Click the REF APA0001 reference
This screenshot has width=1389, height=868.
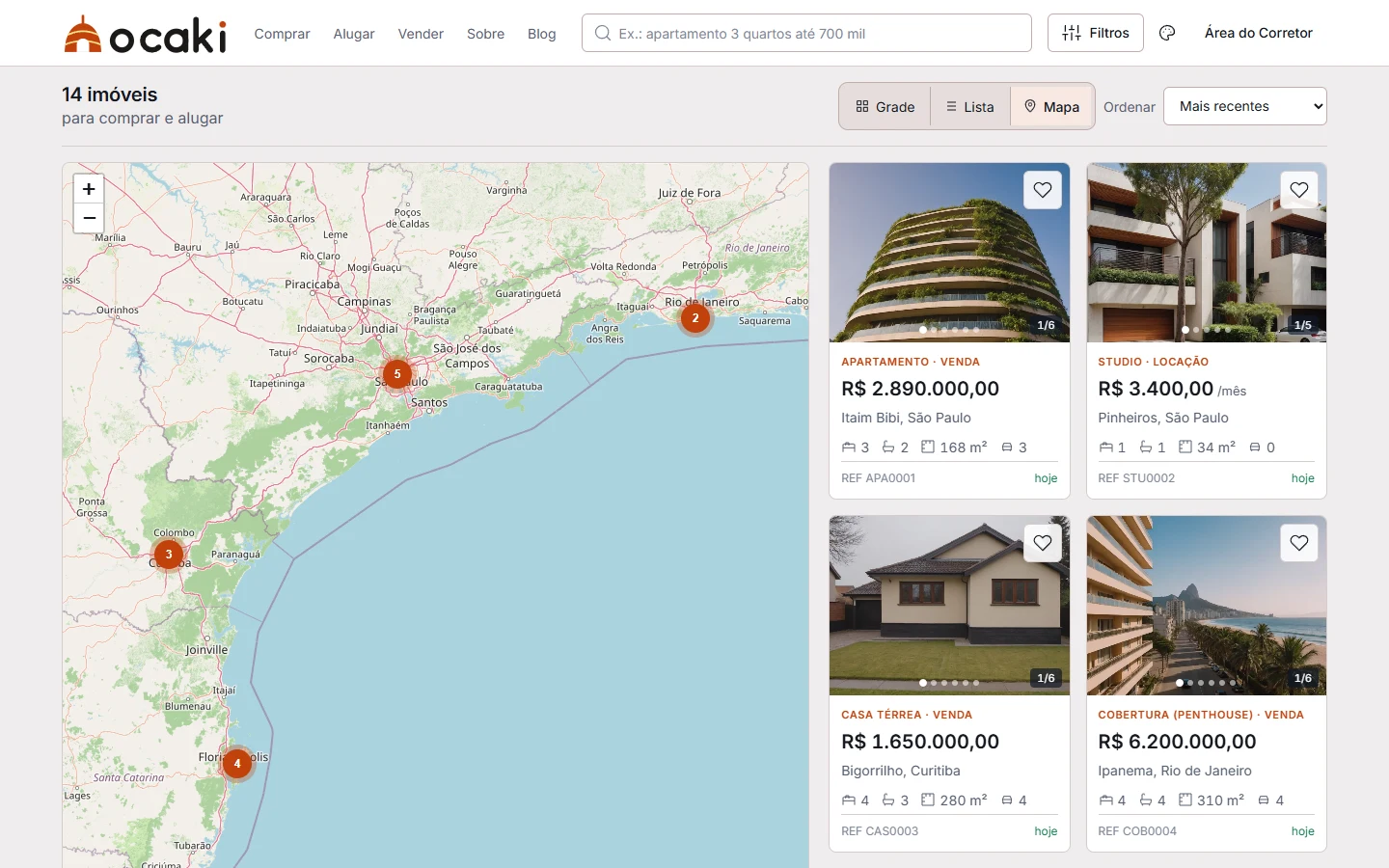pos(879,478)
